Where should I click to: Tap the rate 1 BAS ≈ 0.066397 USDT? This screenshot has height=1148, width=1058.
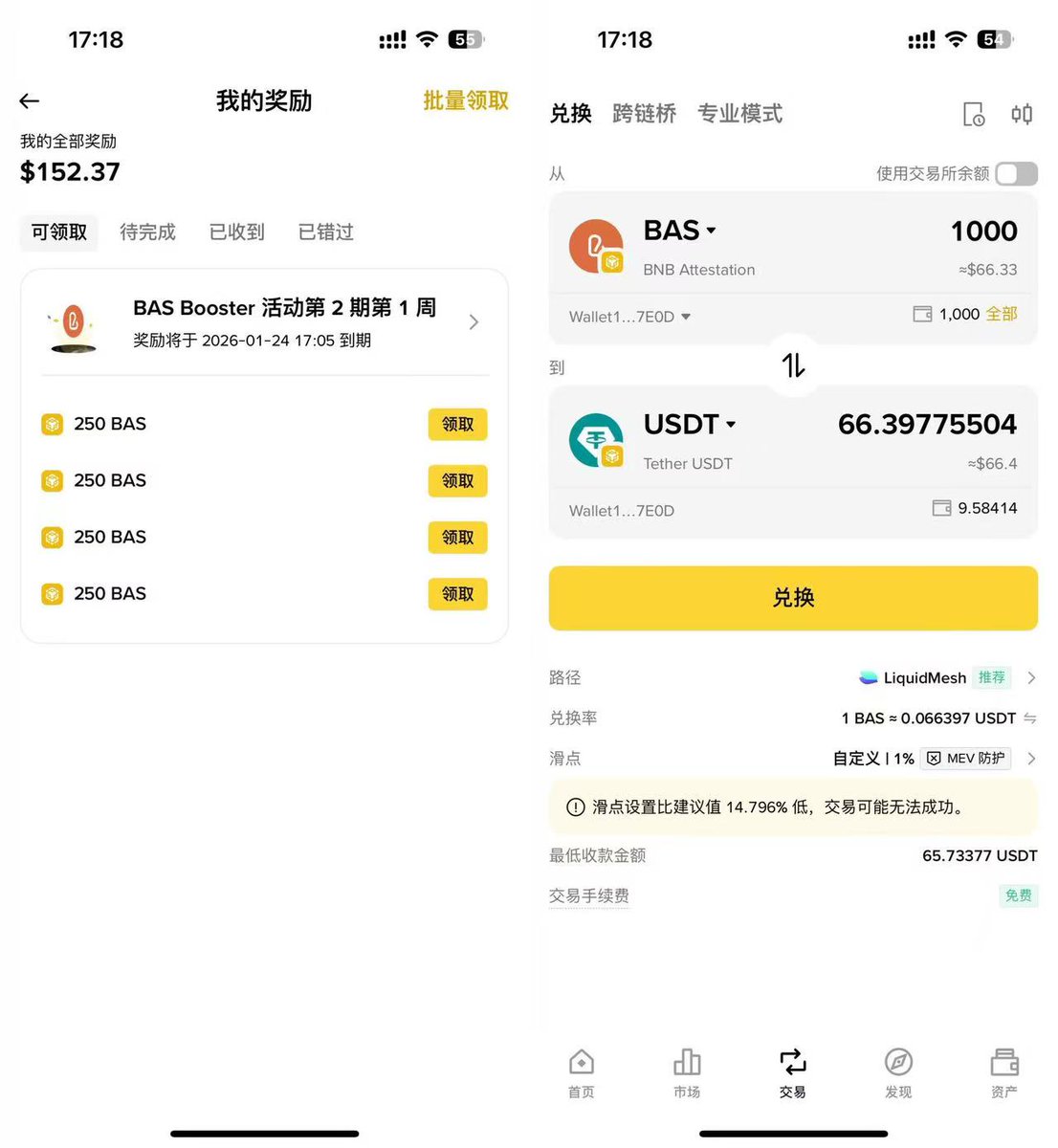[929, 718]
